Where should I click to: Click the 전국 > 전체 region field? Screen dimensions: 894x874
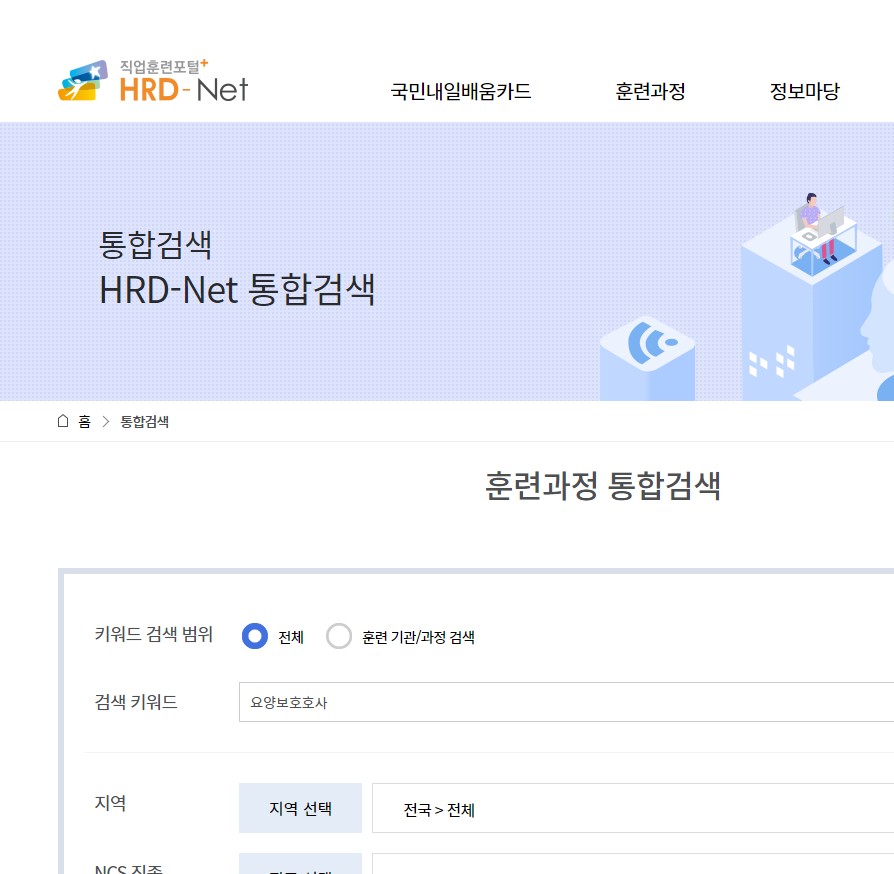633,808
